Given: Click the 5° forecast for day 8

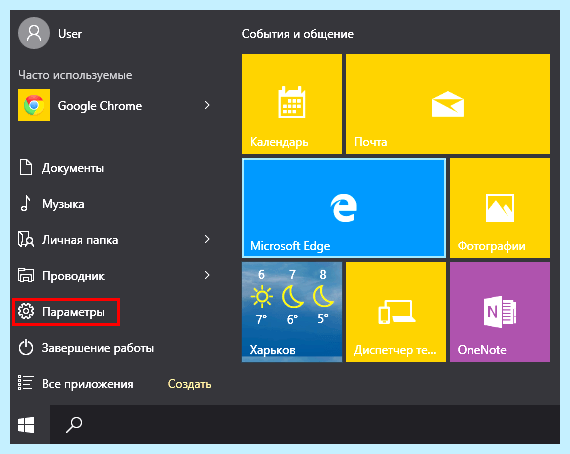Looking at the screenshot, I should tap(323, 296).
